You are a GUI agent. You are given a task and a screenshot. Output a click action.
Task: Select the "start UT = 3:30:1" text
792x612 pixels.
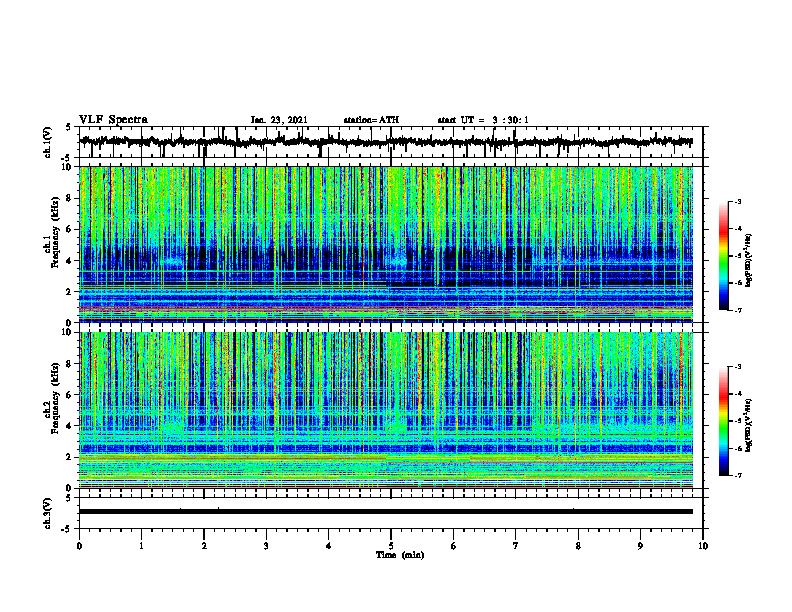483,120
